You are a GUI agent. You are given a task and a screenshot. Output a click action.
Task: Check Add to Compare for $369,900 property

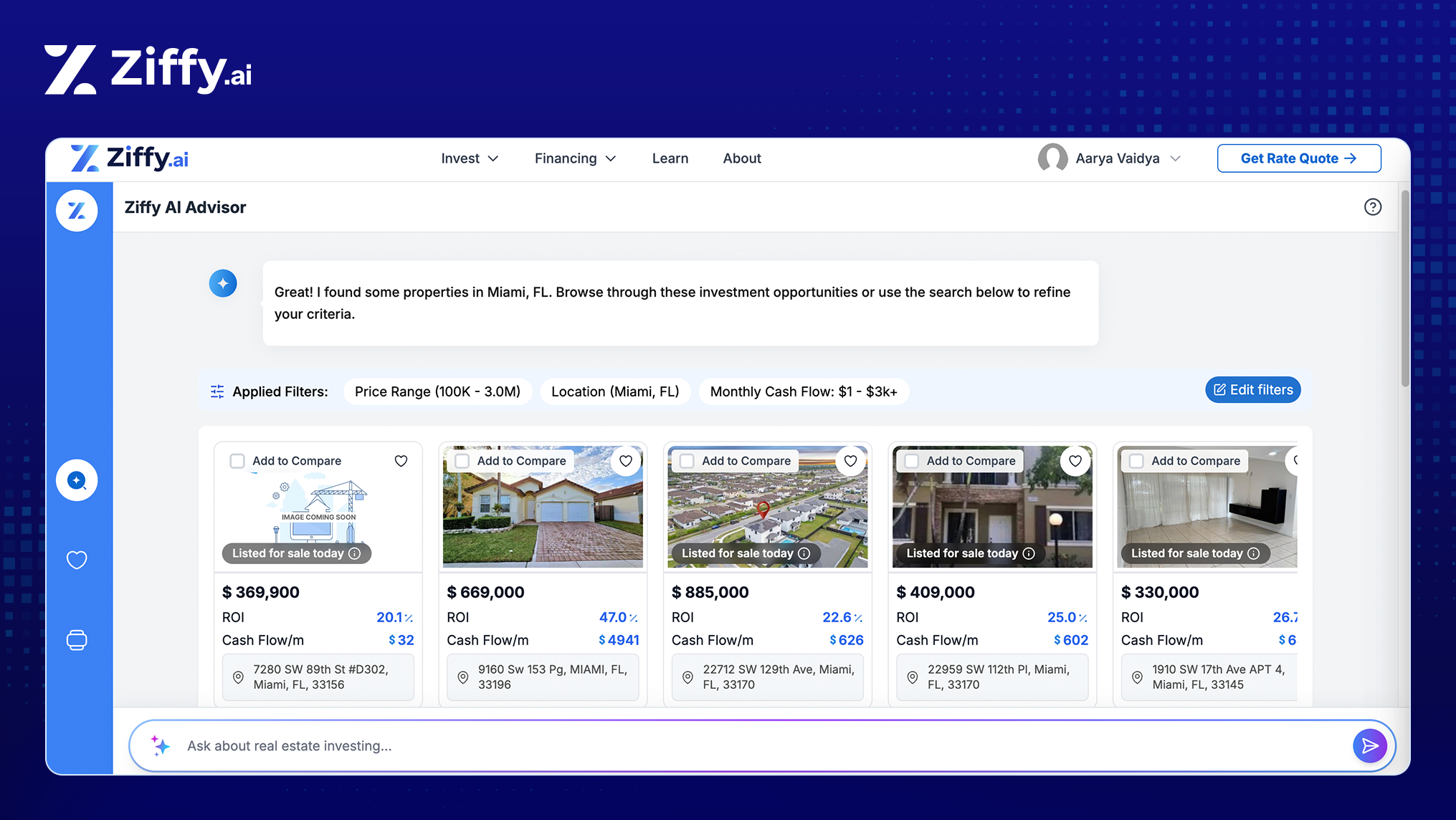pyautogui.click(x=237, y=461)
